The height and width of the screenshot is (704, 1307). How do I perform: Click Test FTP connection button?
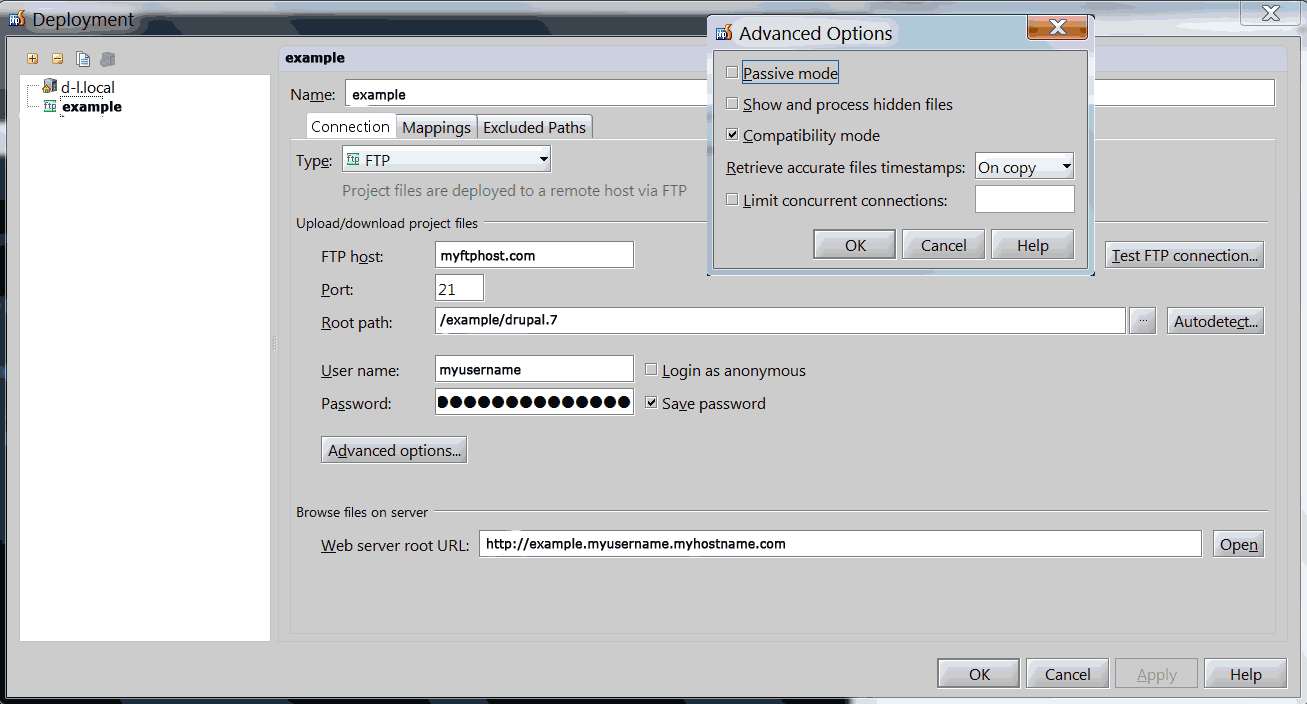point(1185,255)
